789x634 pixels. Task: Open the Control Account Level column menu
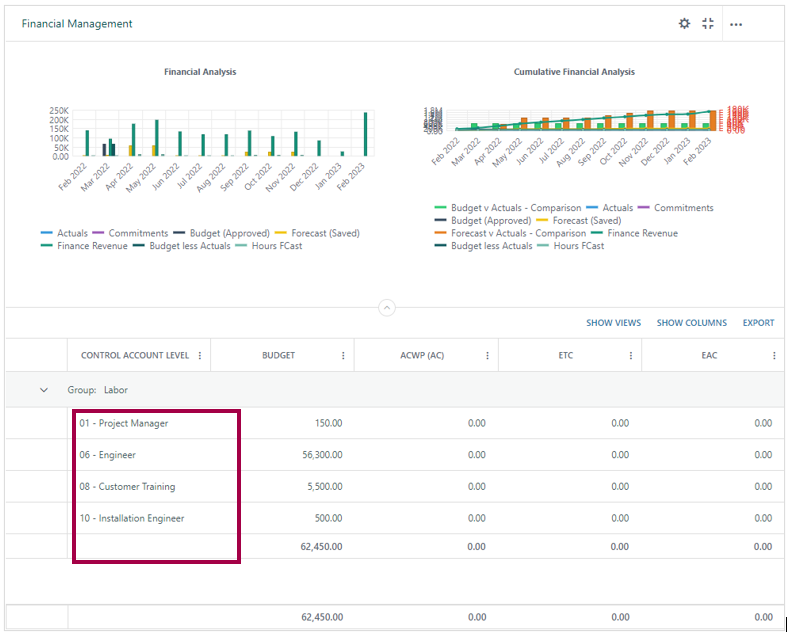click(200, 356)
